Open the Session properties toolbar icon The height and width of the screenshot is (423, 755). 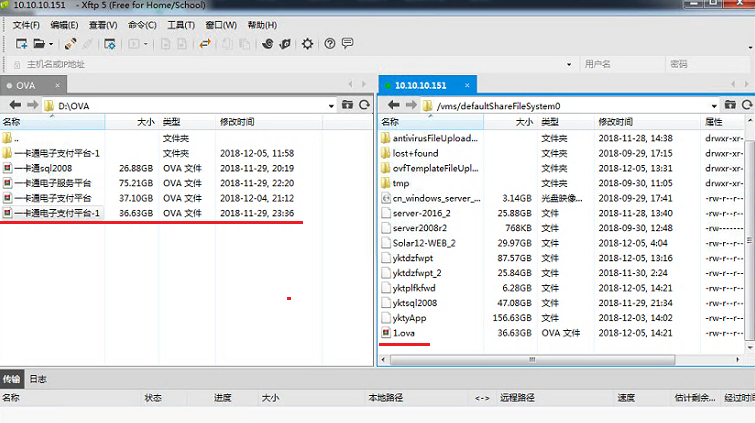point(110,44)
